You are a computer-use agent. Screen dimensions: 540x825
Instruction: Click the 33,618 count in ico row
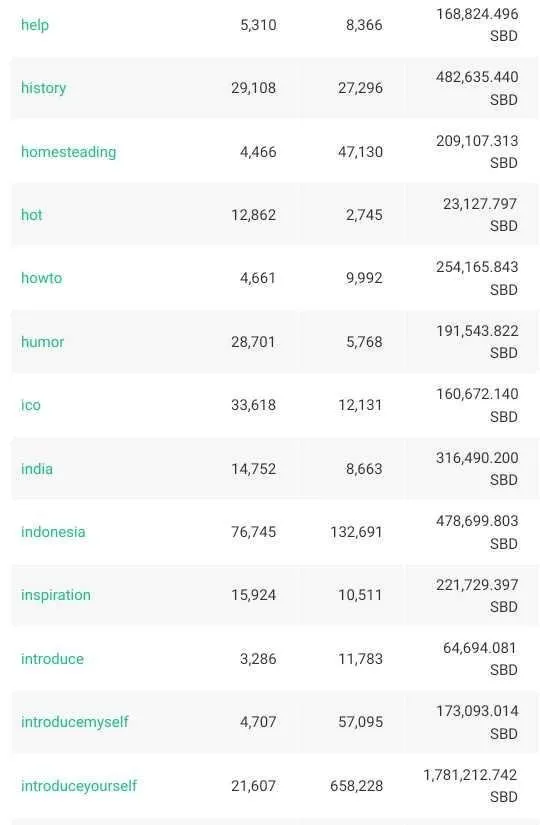[x=253, y=405]
